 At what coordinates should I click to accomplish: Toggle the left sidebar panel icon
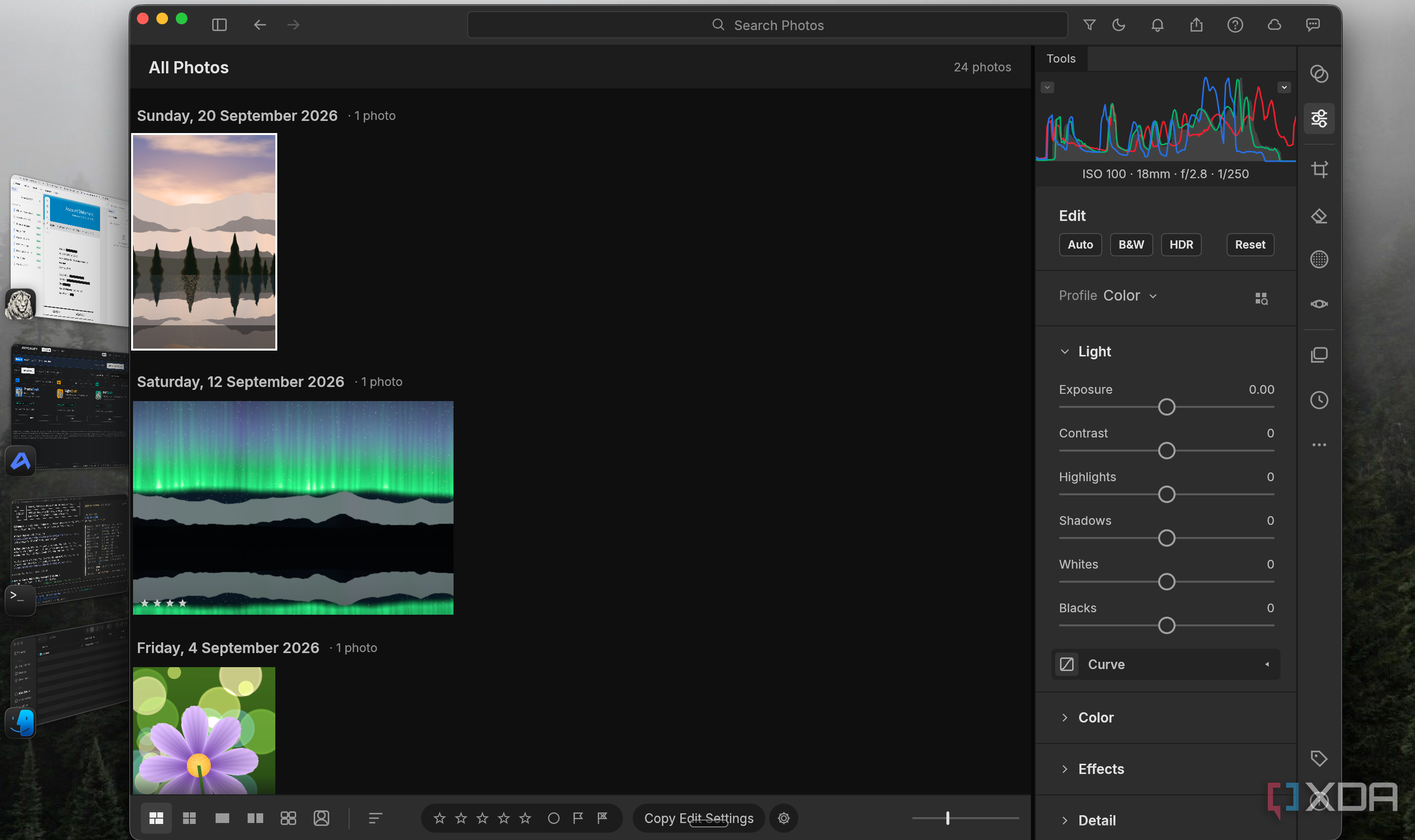click(x=219, y=25)
